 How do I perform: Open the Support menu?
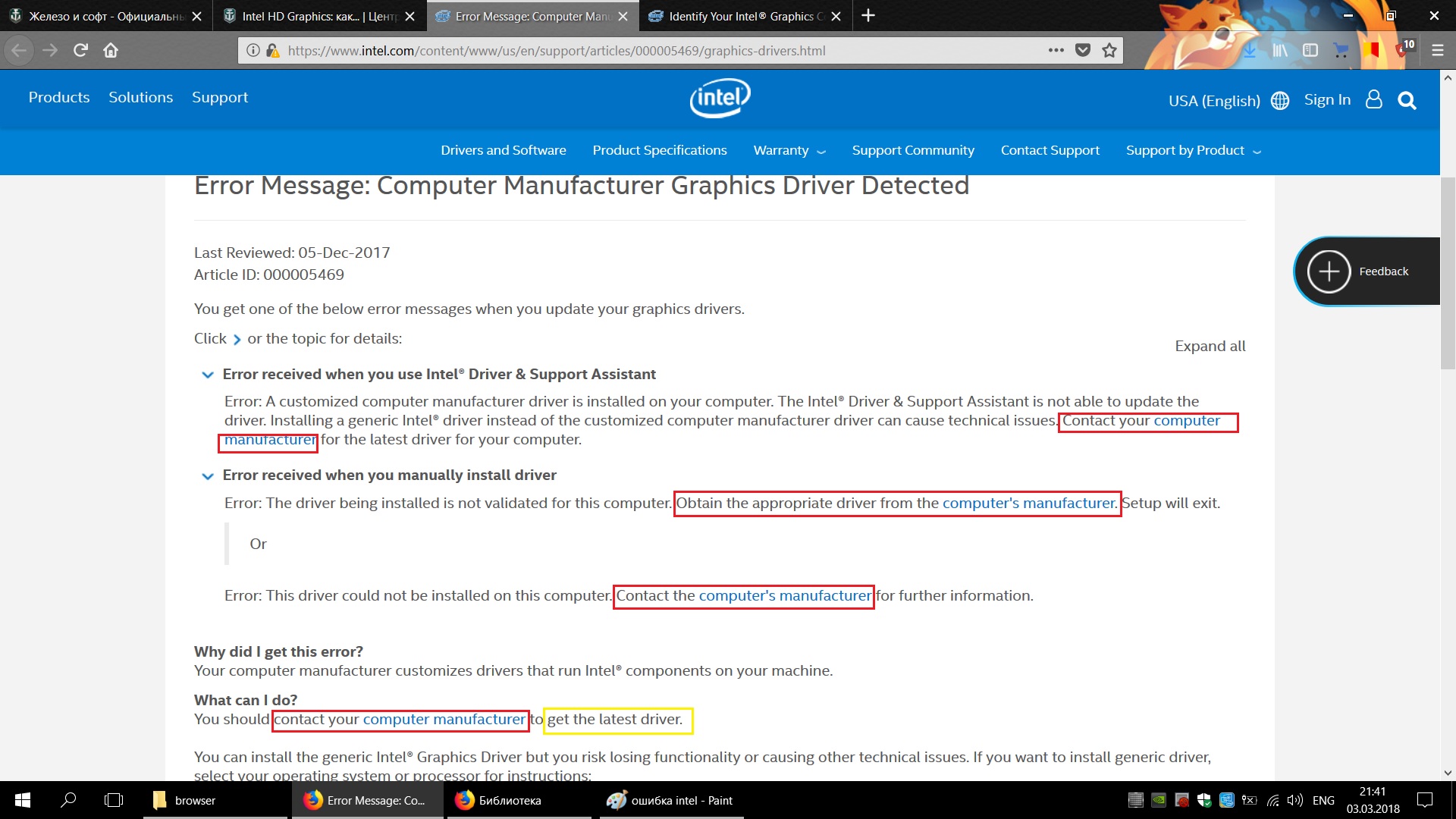[x=220, y=97]
